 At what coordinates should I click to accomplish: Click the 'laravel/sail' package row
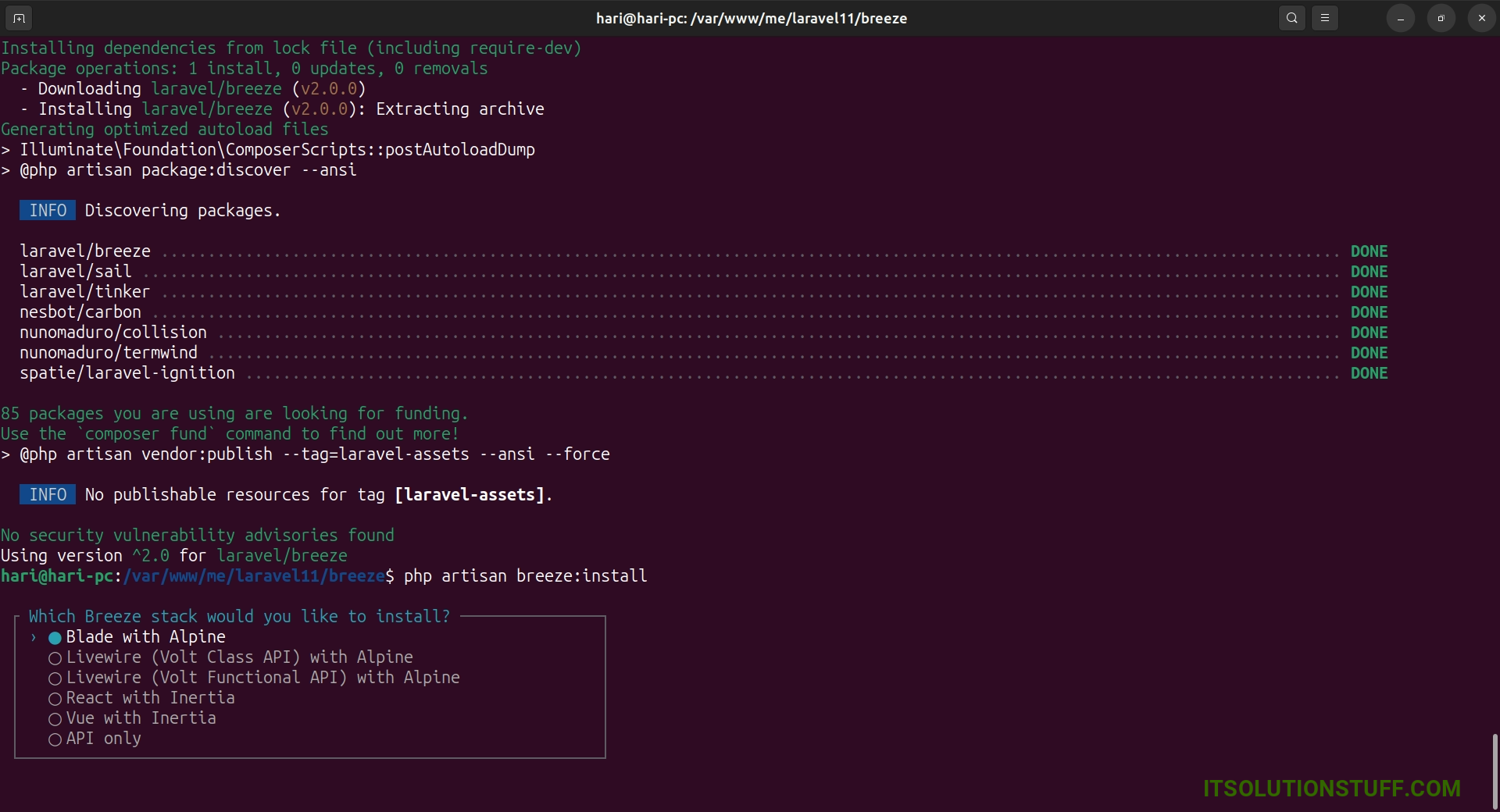[703, 272]
